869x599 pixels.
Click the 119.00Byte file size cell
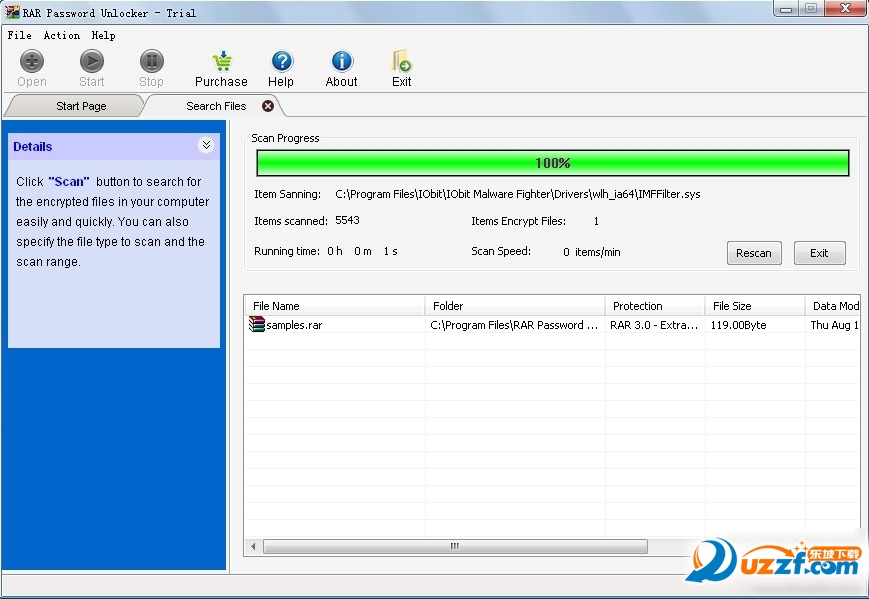(755, 325)
